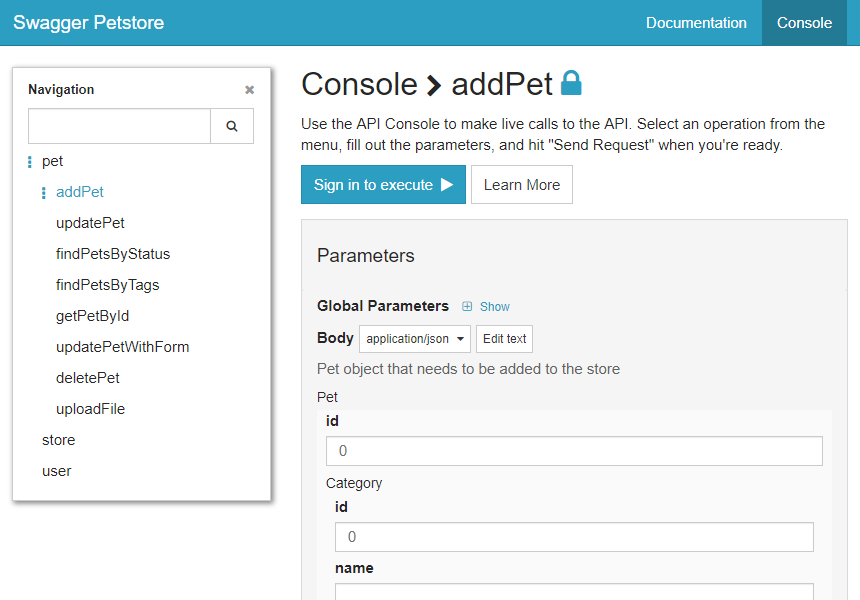The width and height of the screenshot is (860, 600).
Task: Collapse the pet group in navigation
Action: pos(53,161)
